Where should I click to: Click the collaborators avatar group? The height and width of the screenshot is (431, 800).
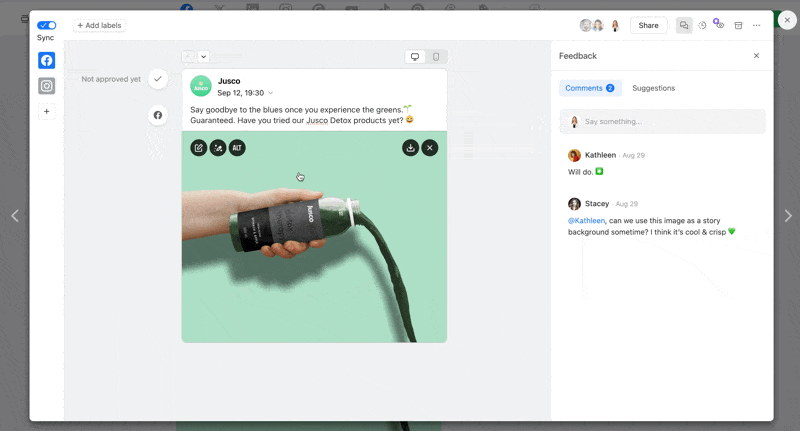coord(592,25)
